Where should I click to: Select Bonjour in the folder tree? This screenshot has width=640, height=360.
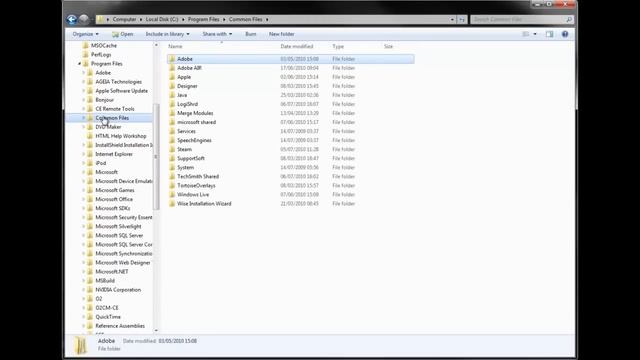click(104, 100)
